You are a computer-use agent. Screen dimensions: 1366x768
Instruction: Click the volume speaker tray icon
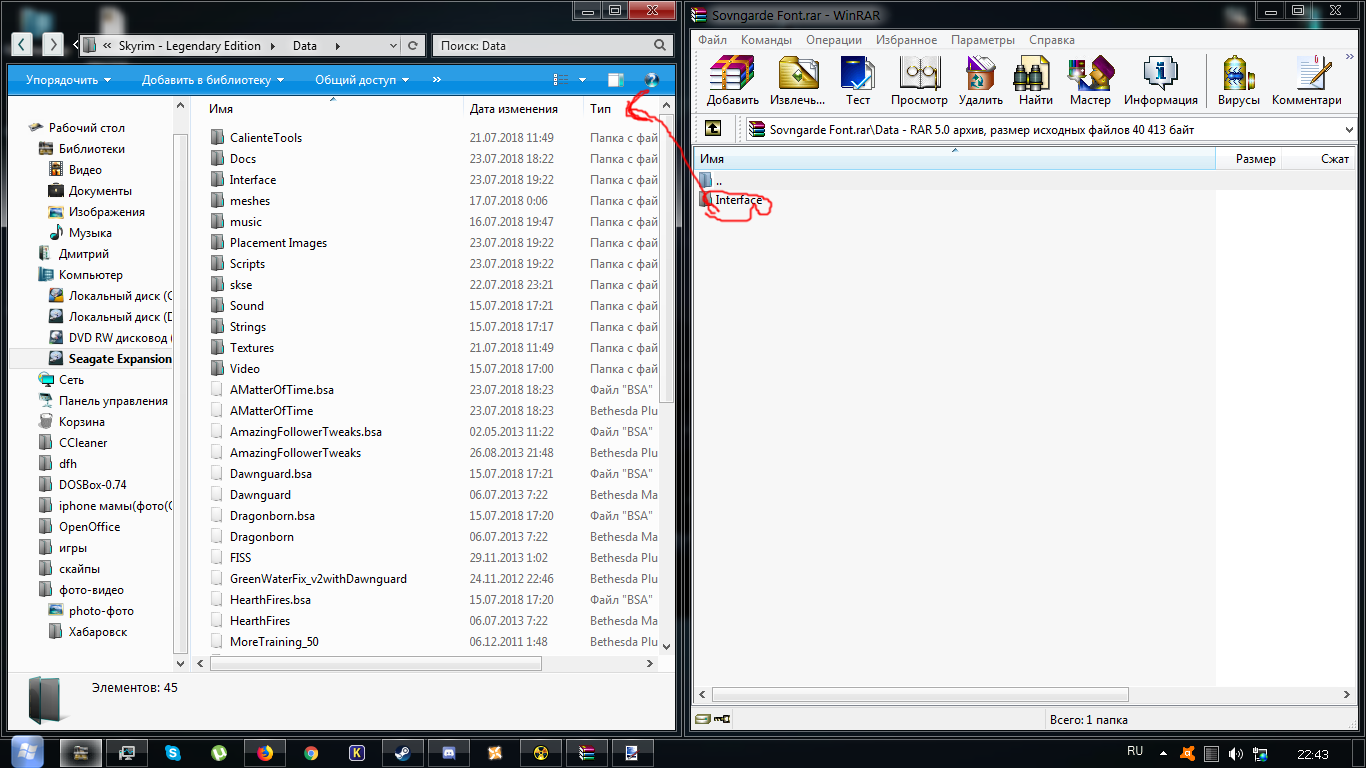[1235, 753]
